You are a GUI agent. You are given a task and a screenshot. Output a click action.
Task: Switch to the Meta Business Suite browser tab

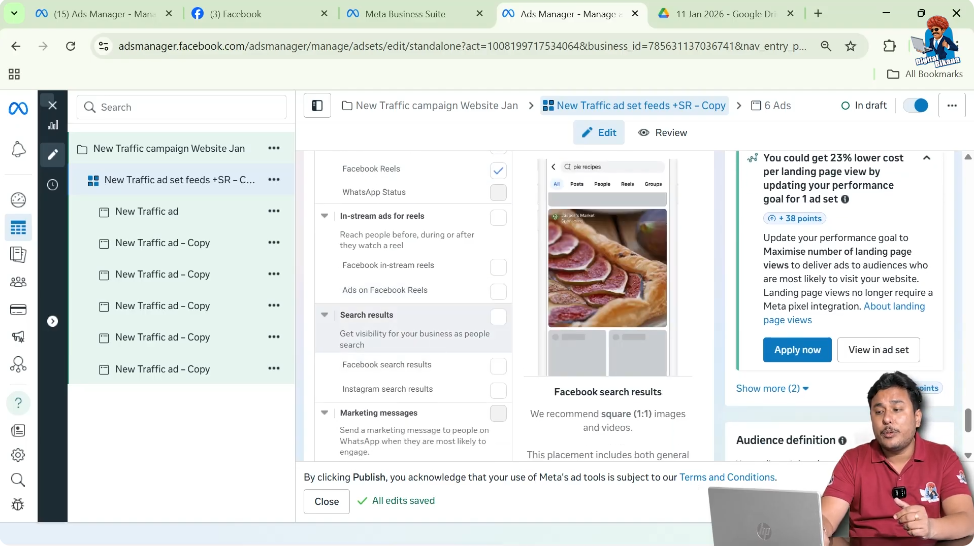pyautogui.click(x=415, y=14)
